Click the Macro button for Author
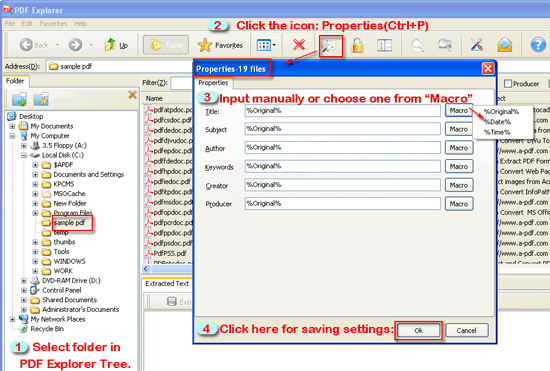 pos(459,148)
